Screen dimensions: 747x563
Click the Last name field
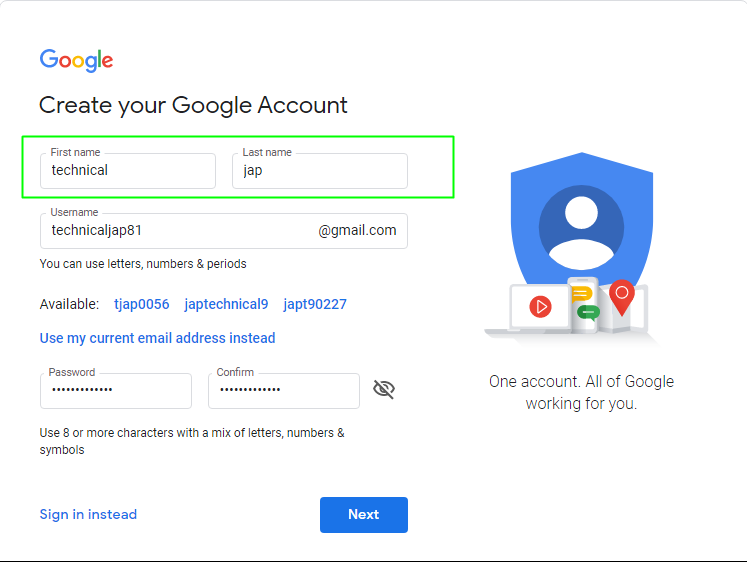click(320, 171)
